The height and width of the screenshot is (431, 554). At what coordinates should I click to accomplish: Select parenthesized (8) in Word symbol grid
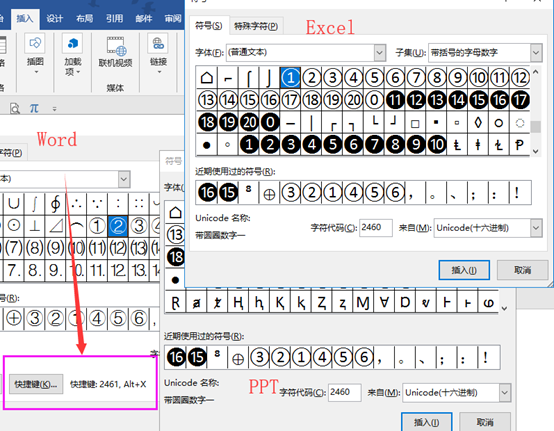tap(34, 248)
